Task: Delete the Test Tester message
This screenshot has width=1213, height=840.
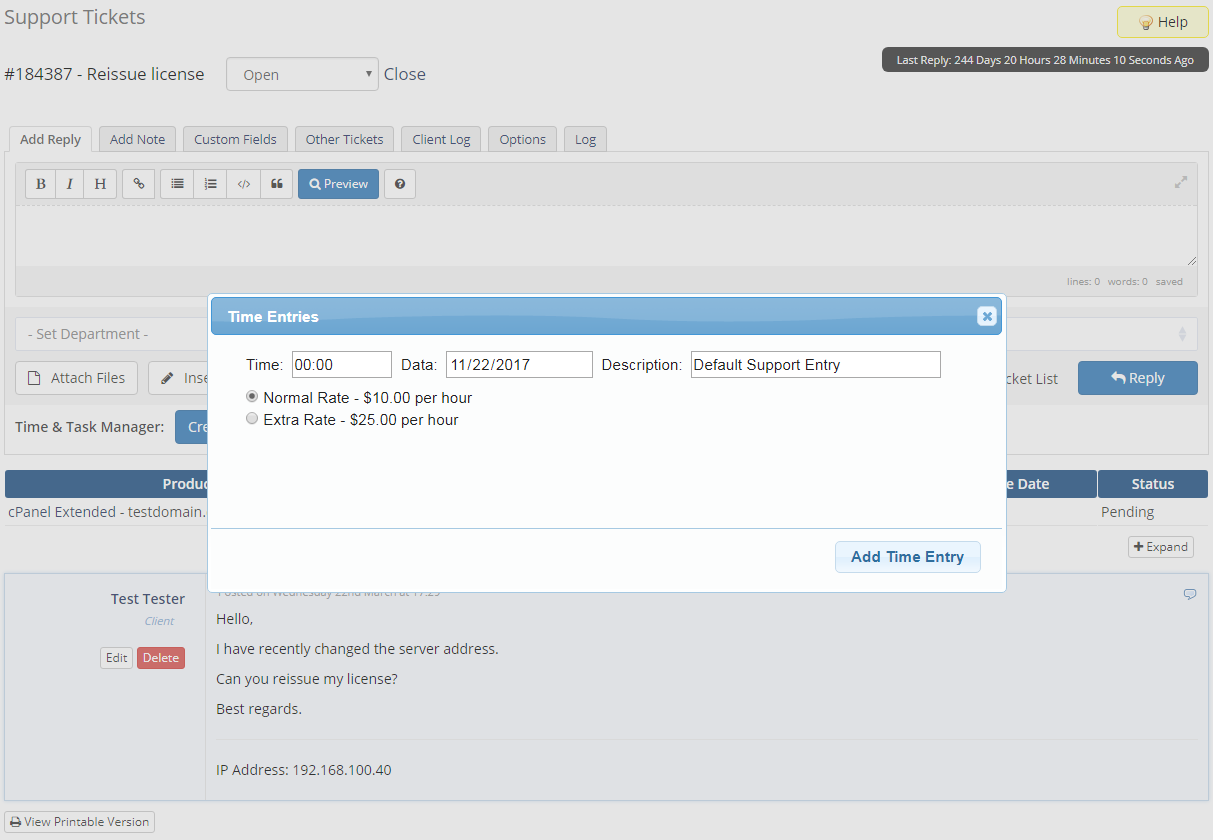Action: coord(160,657)
